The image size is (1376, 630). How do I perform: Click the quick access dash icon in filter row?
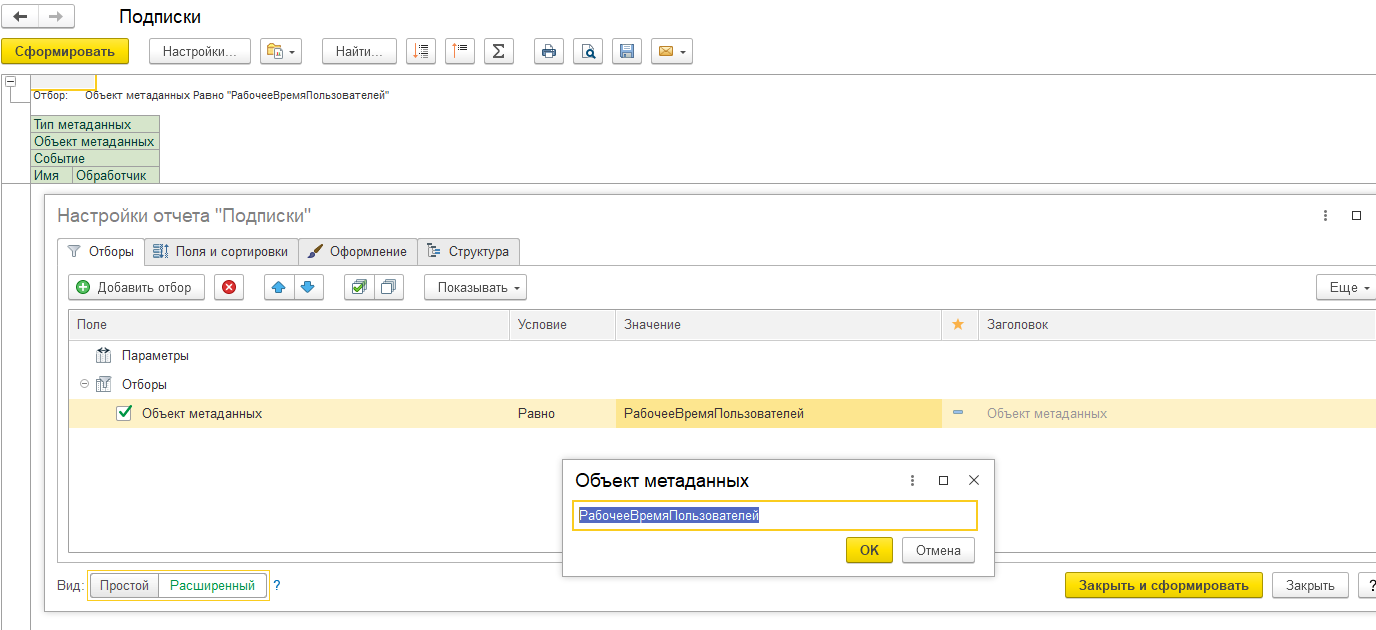[958, 413]
